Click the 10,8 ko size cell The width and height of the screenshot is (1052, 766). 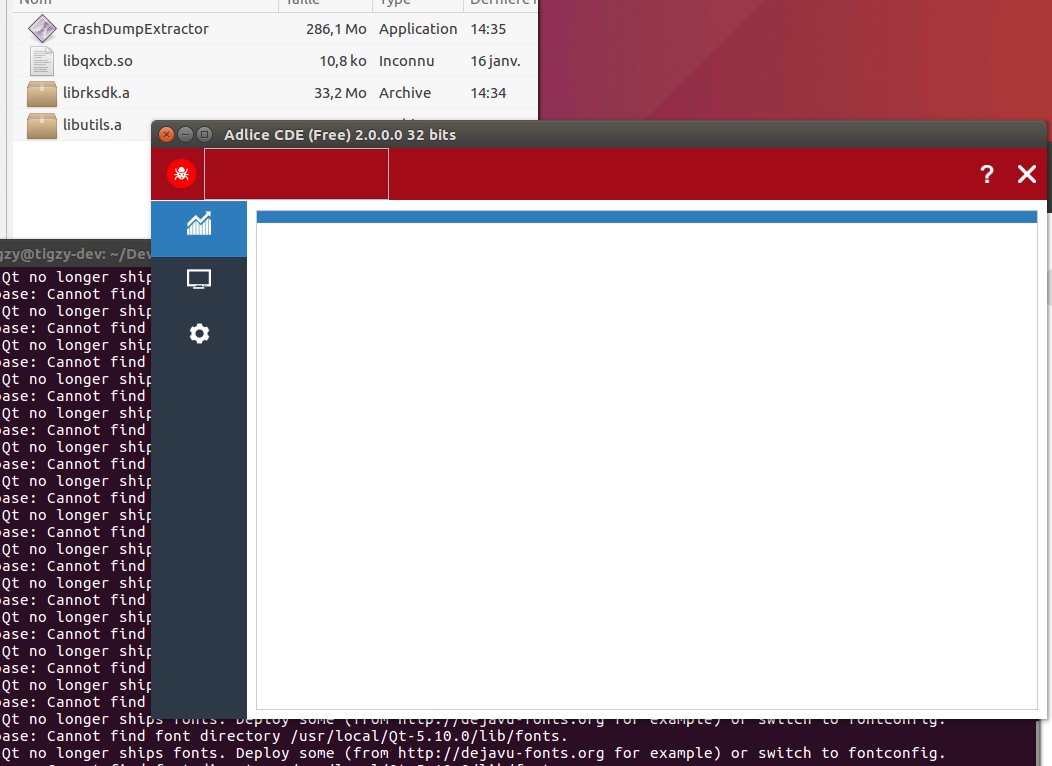pos(343,61)
